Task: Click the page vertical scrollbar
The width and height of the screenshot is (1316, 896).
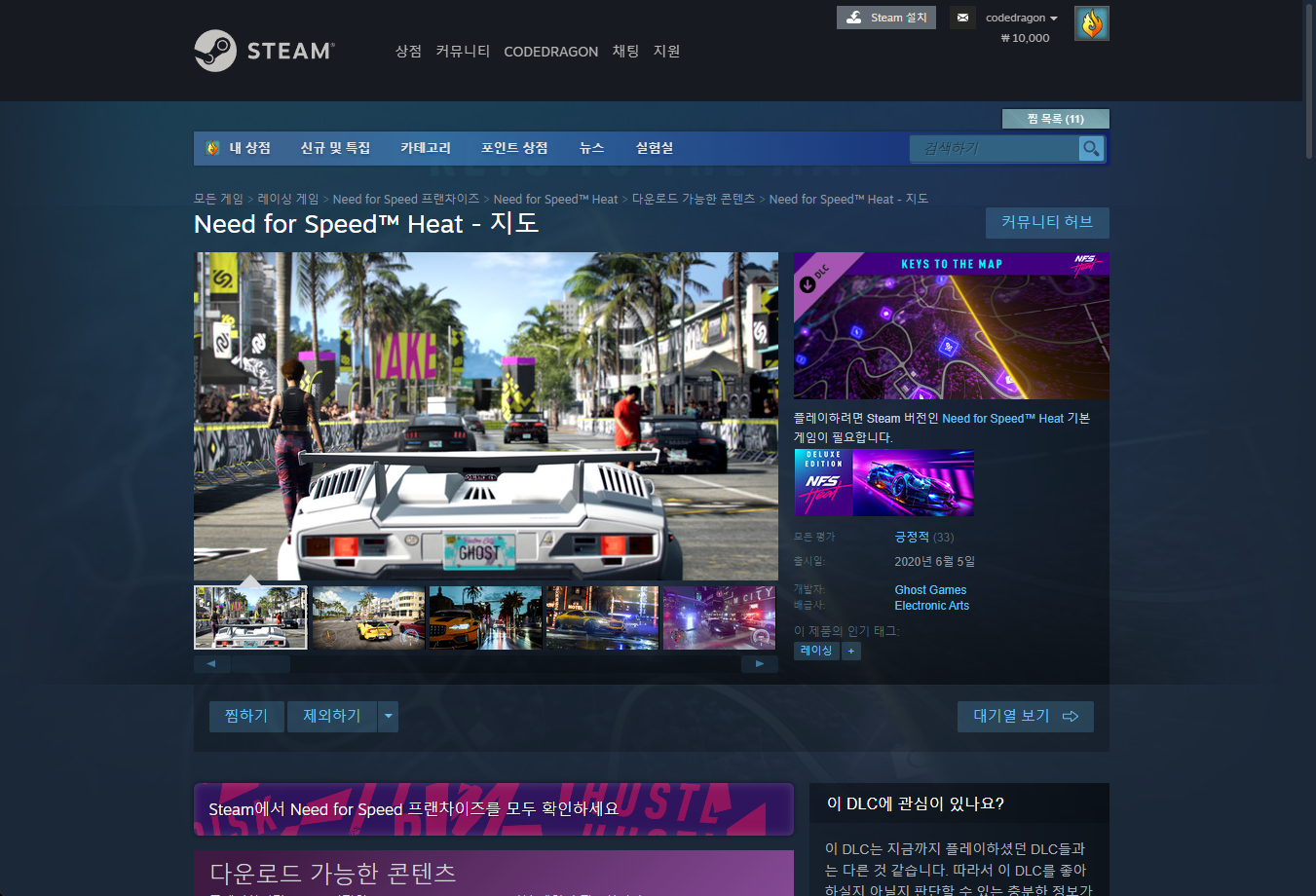Action: (x=1309, y=82)
